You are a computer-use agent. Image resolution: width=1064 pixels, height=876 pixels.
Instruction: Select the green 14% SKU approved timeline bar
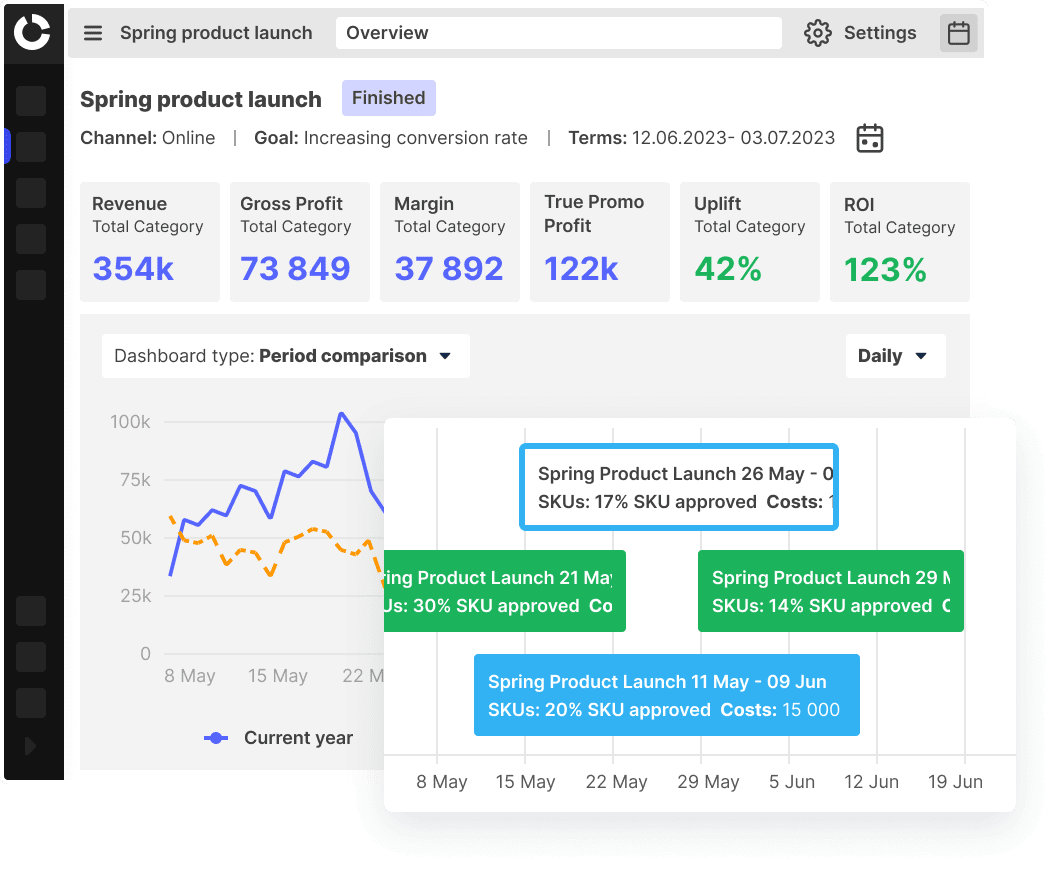click(x=830, y=591)
